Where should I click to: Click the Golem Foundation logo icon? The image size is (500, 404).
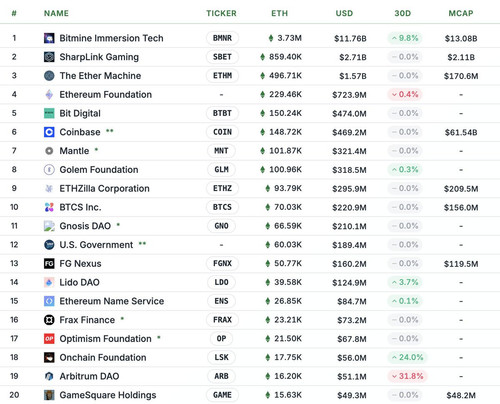pyautogui.click(x=49, y=170)
